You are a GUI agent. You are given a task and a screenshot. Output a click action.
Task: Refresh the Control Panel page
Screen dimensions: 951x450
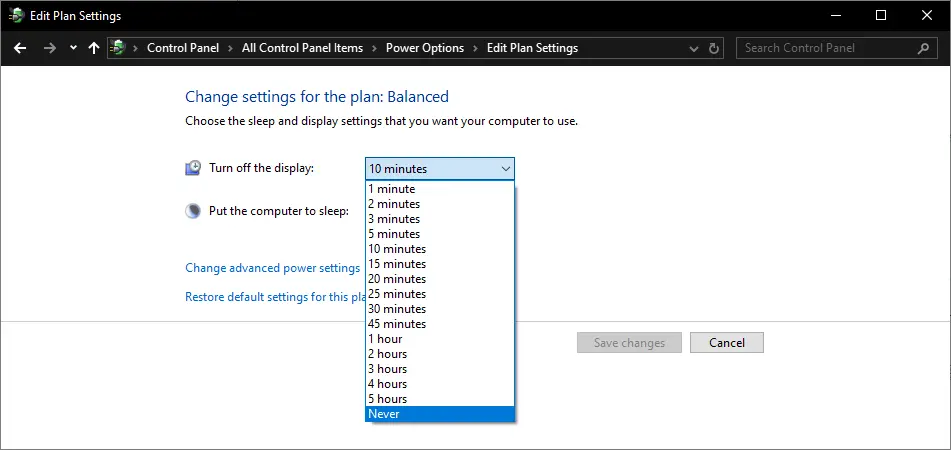(714, 49)
